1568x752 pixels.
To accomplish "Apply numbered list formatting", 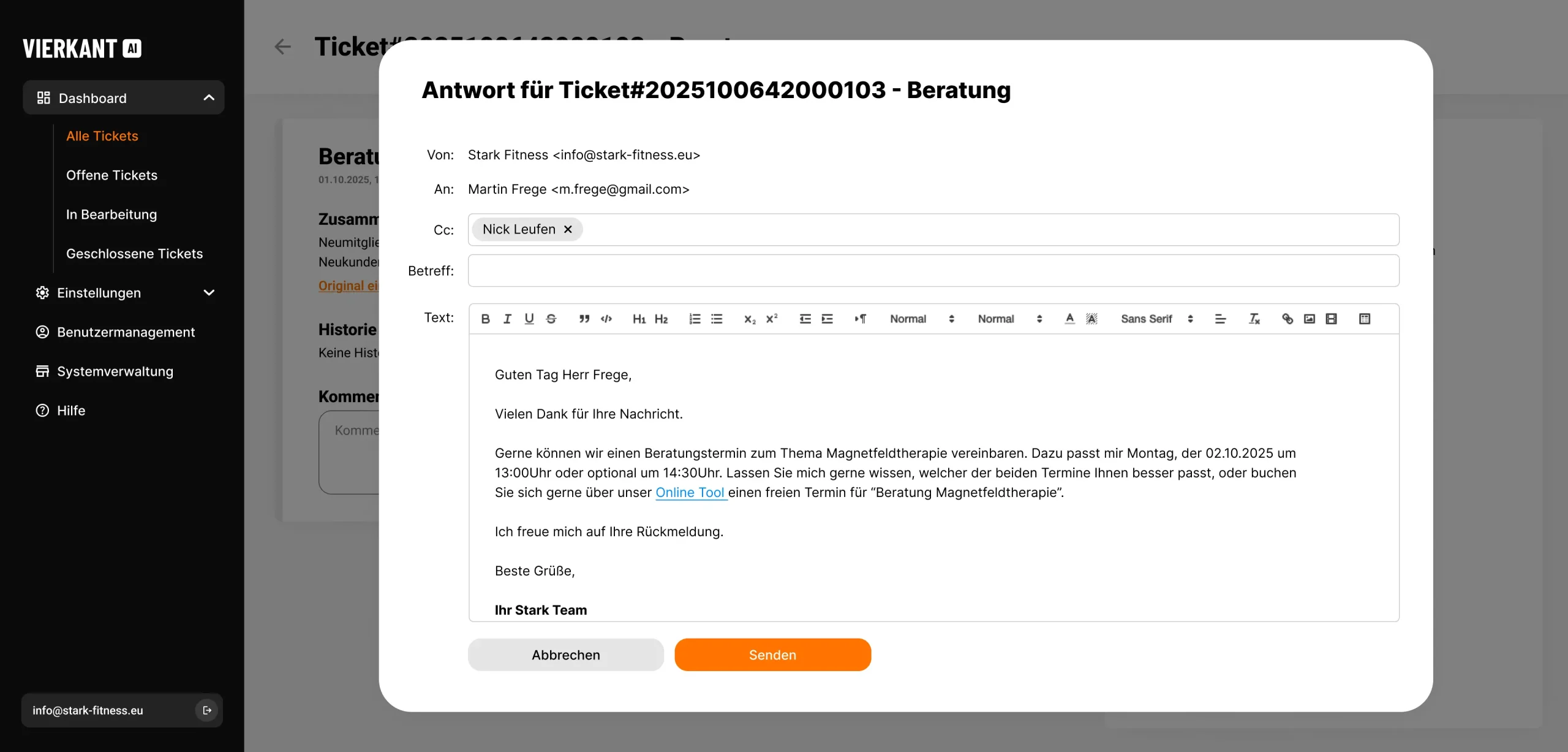I will click(695, 319).
